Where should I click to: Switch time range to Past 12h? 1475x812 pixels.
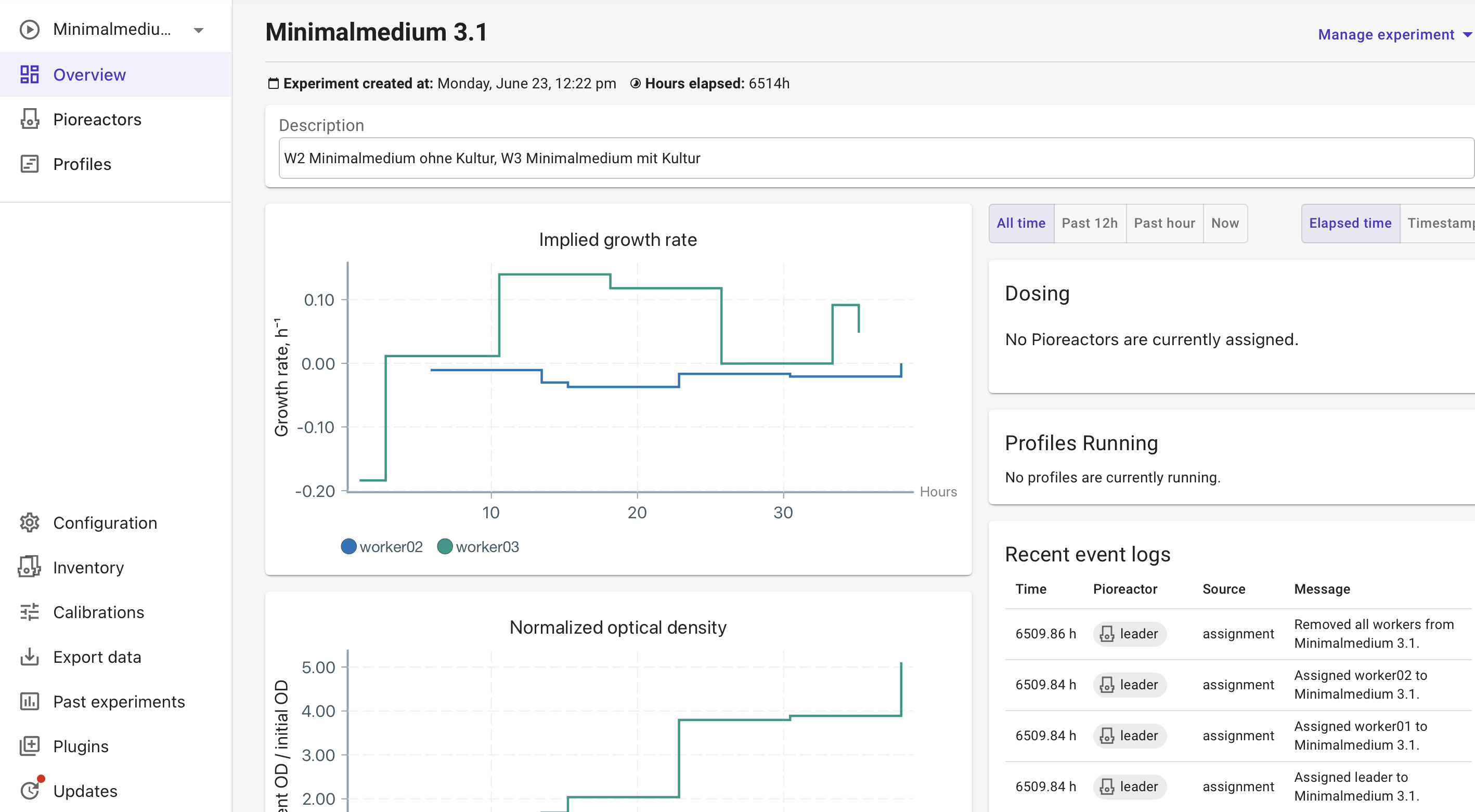tap(1089, 223)
